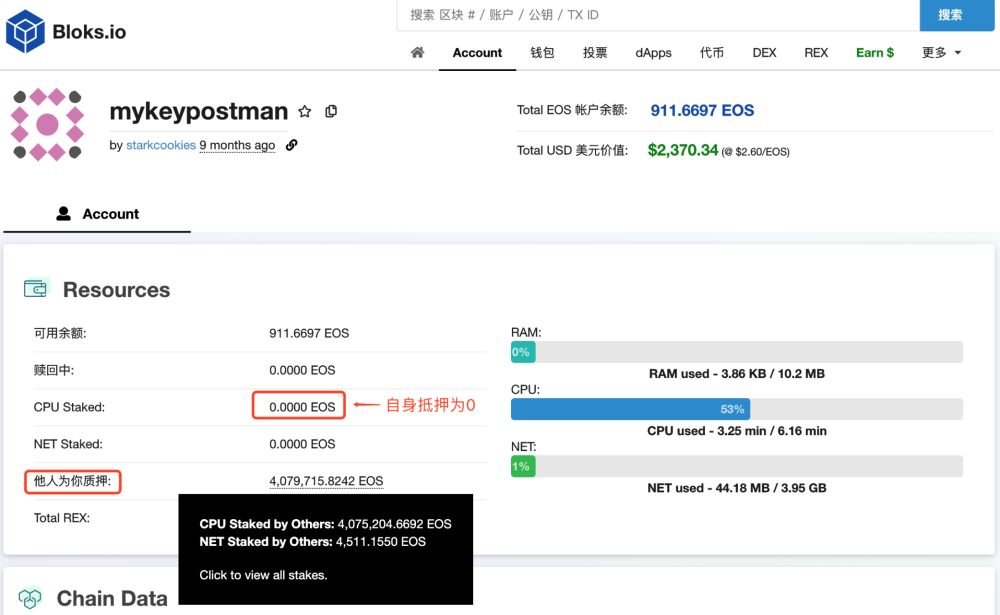This screenshot has width=1000, height=615.
Task: Open the 代币 navigation item
Action: coord(712,52)
